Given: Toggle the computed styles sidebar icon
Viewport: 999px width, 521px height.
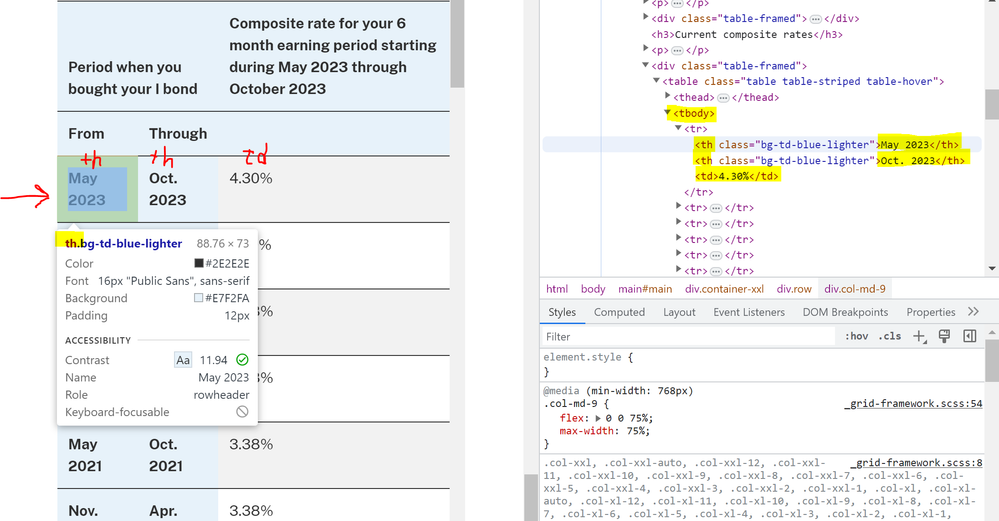Looking at the screenshot, I should (970, 336).
